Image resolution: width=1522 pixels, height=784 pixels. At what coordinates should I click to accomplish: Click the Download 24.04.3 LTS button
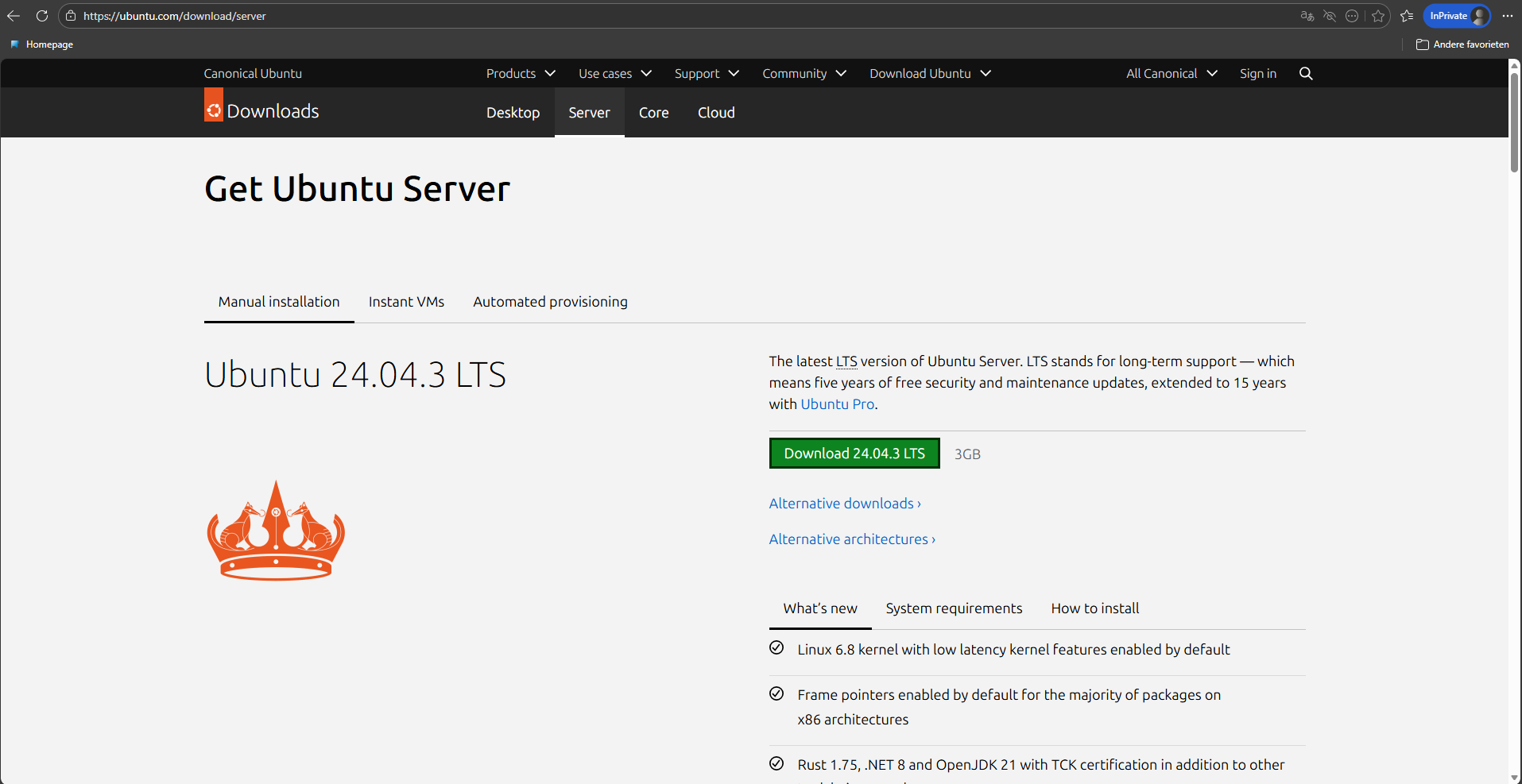(x=854, y=453)
